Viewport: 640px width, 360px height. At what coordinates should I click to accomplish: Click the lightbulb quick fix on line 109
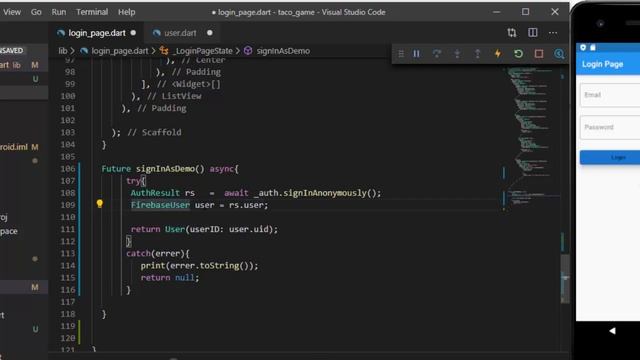click(x=100, y=204)
